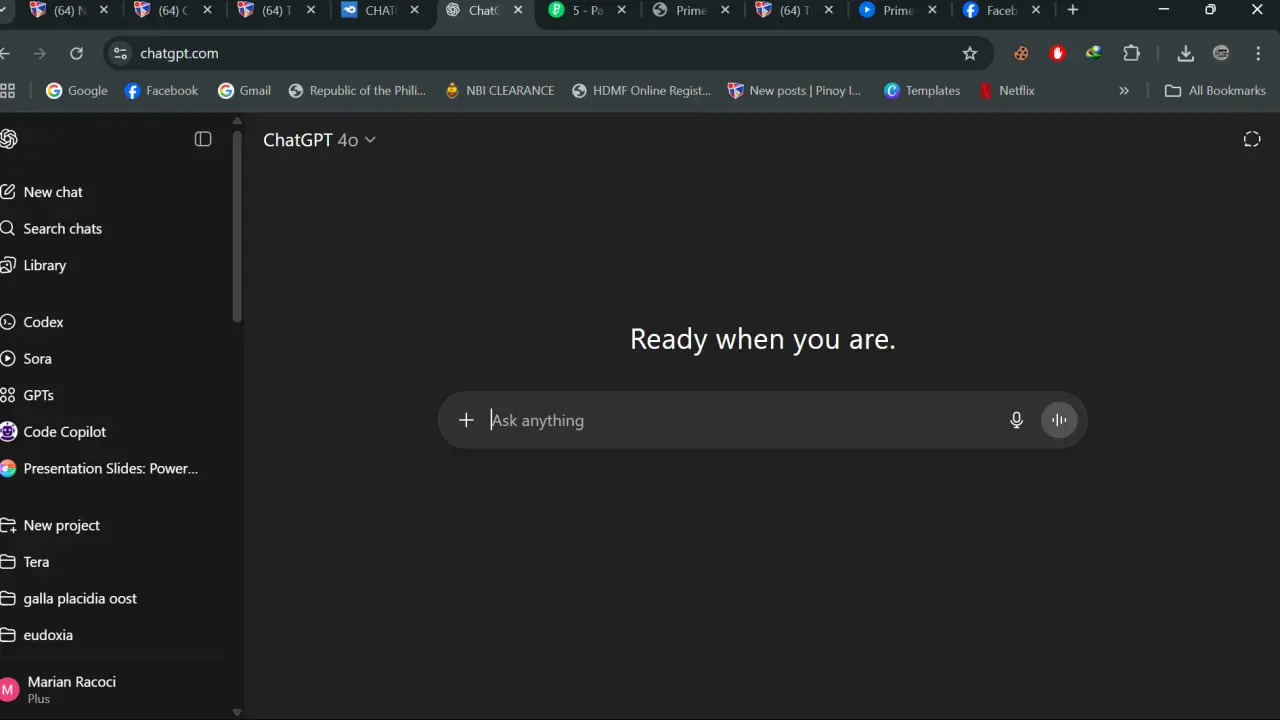This screenshot has width=1280, height=720.
Task: Switch to Prime tab with globe icon
Action: click(692, 10)
